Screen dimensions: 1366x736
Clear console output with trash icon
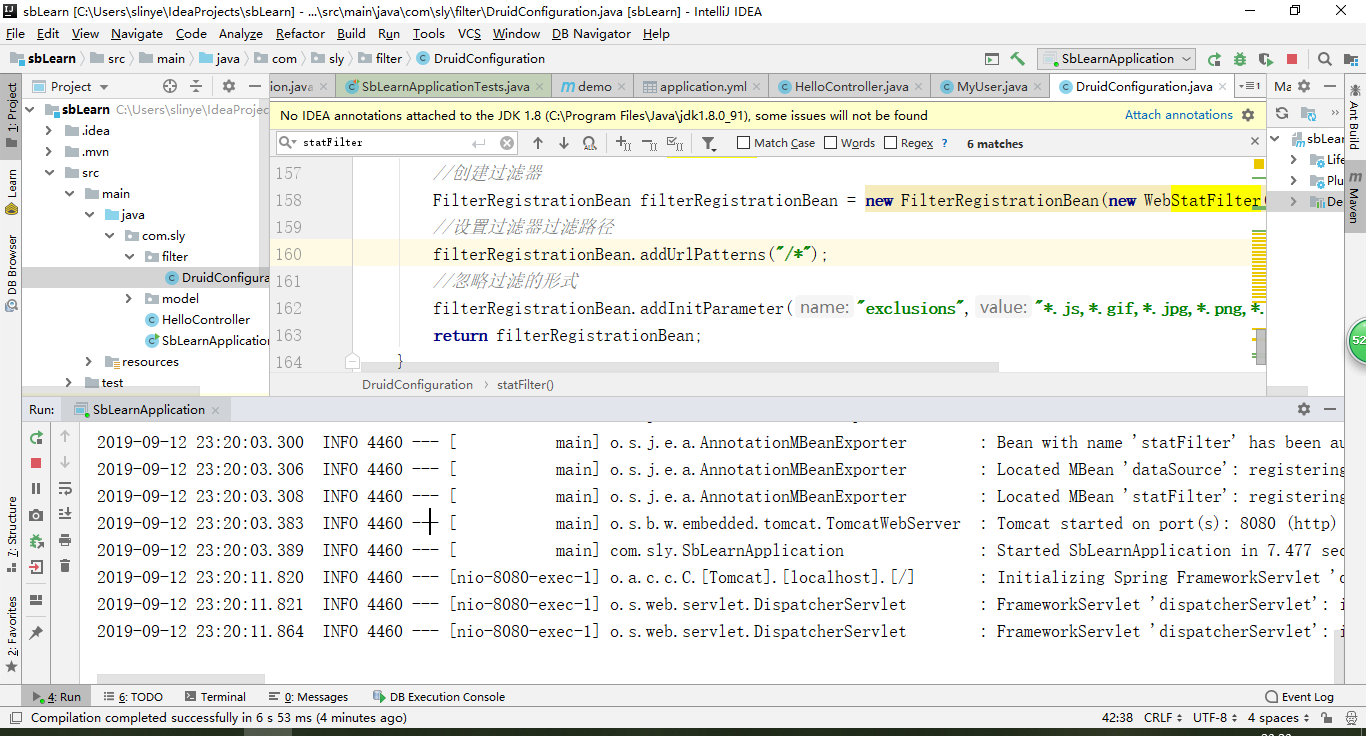pos(65,566)
